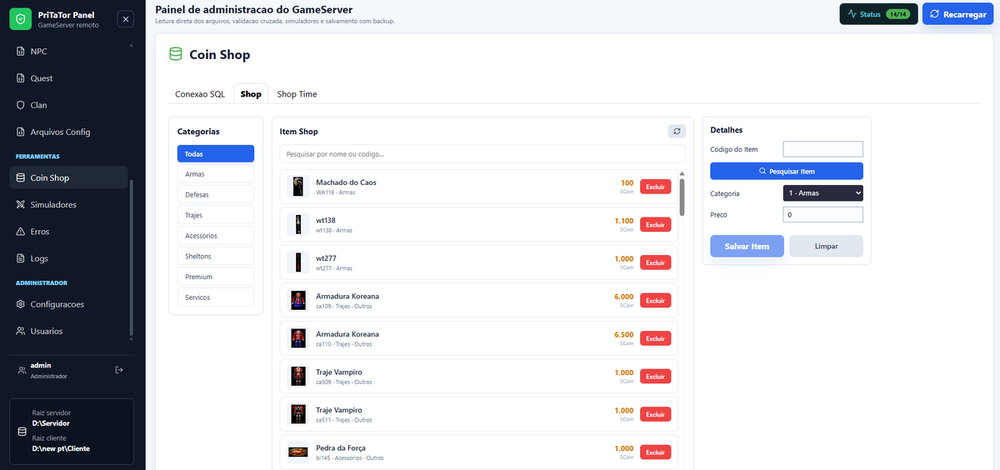Delete Armadura Koreana ca109 with Excluir

(x=655, y=300)
